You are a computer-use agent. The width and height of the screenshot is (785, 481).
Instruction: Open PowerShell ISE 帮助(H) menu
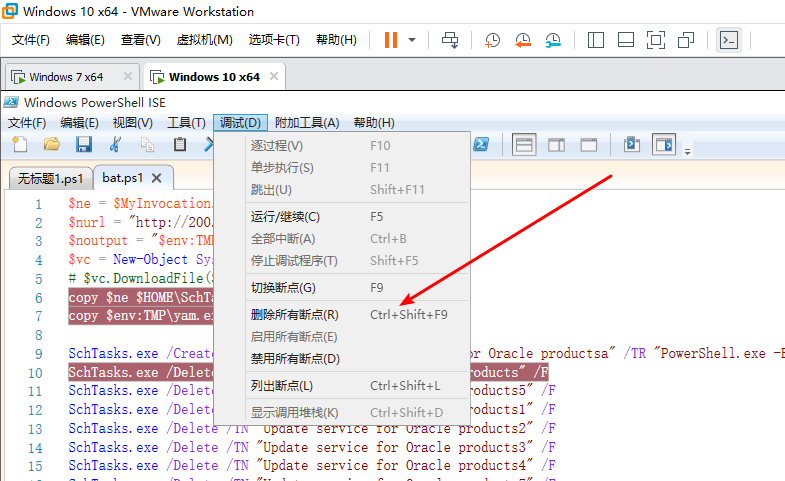click(x=373, y=123)
